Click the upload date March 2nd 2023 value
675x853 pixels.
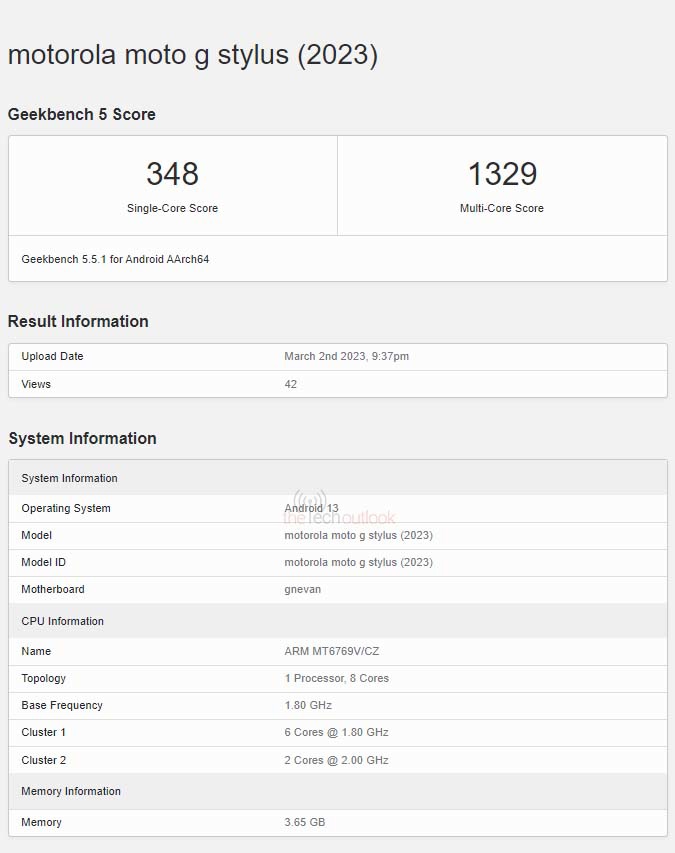[346, 356]
